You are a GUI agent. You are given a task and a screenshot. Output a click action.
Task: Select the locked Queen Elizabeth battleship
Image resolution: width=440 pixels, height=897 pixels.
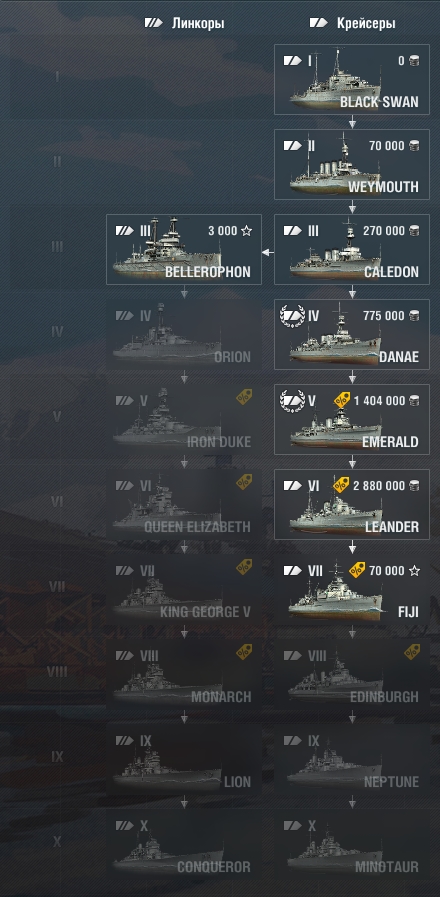pos(184,504)
